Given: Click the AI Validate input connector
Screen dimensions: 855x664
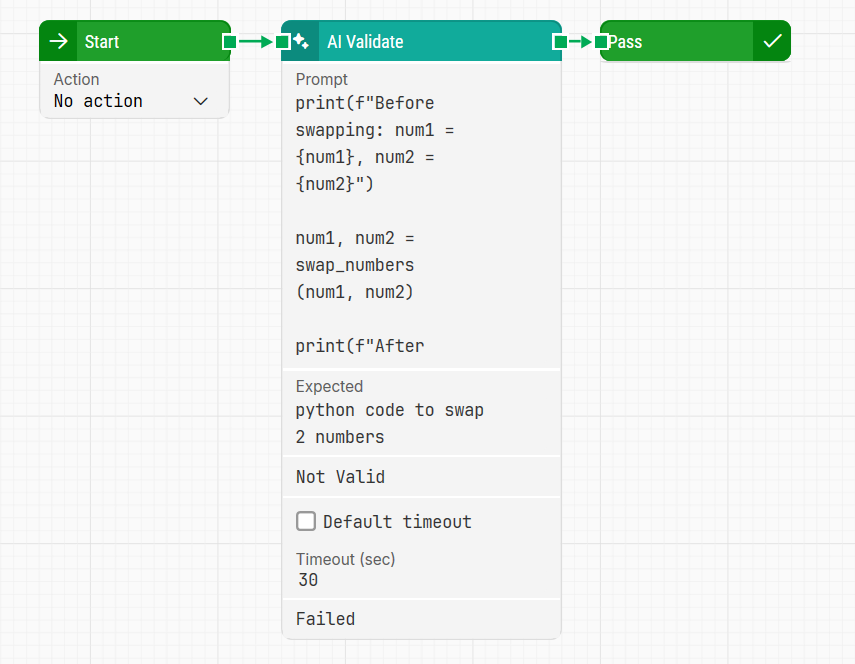Looking at the screenshot, I should 282,41.
